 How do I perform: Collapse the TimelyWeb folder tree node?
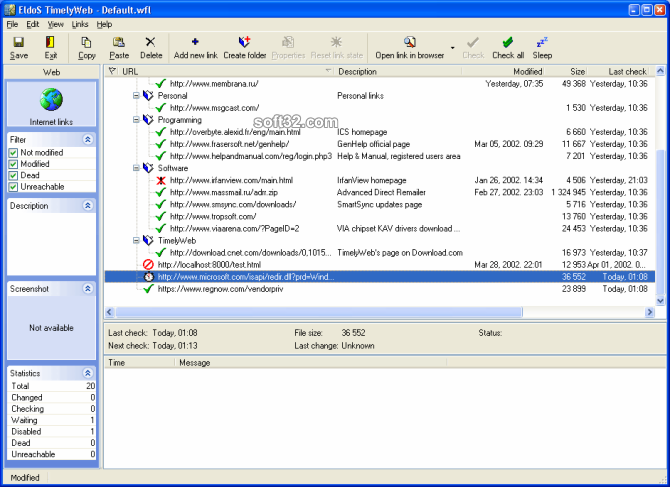[x=136, y=241]
